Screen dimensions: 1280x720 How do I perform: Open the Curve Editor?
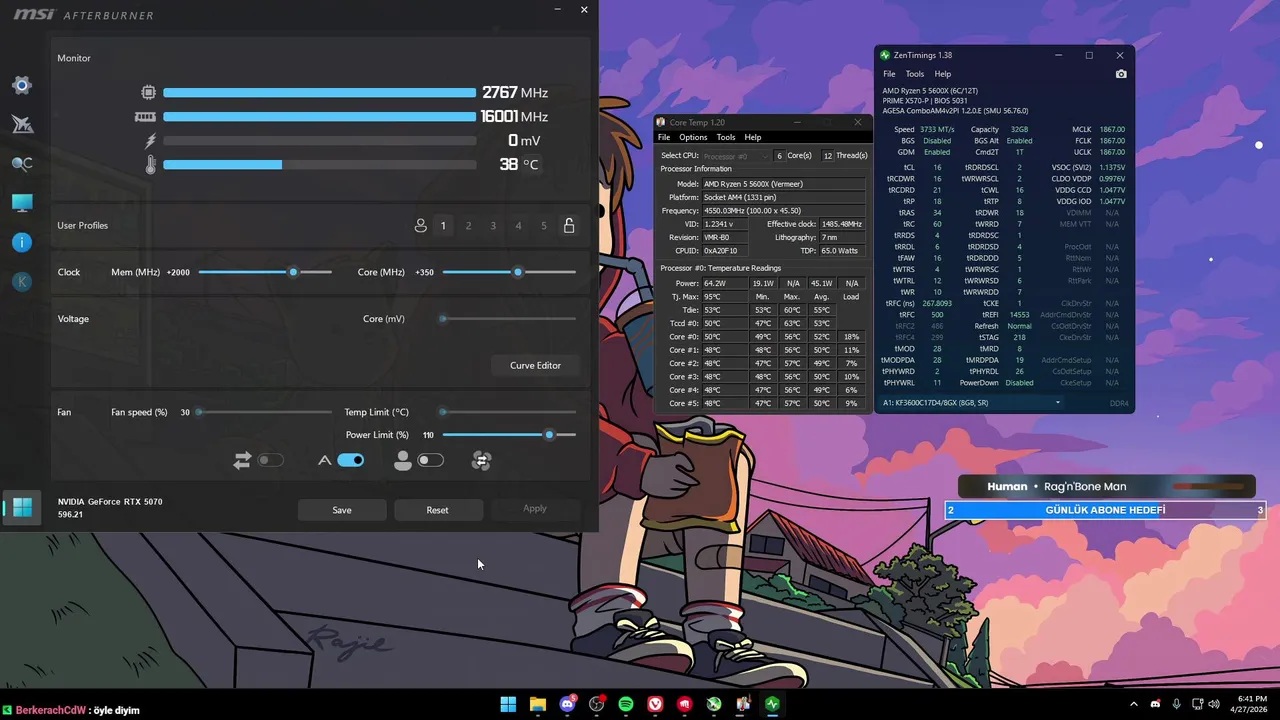[536, 366]
